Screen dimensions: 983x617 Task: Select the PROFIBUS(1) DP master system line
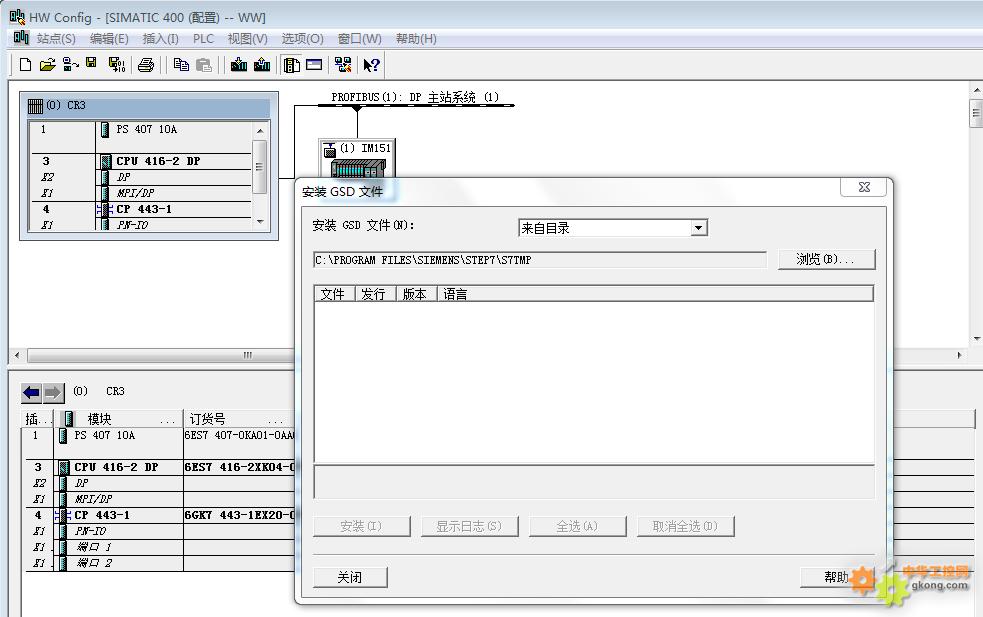click(416, 105)
